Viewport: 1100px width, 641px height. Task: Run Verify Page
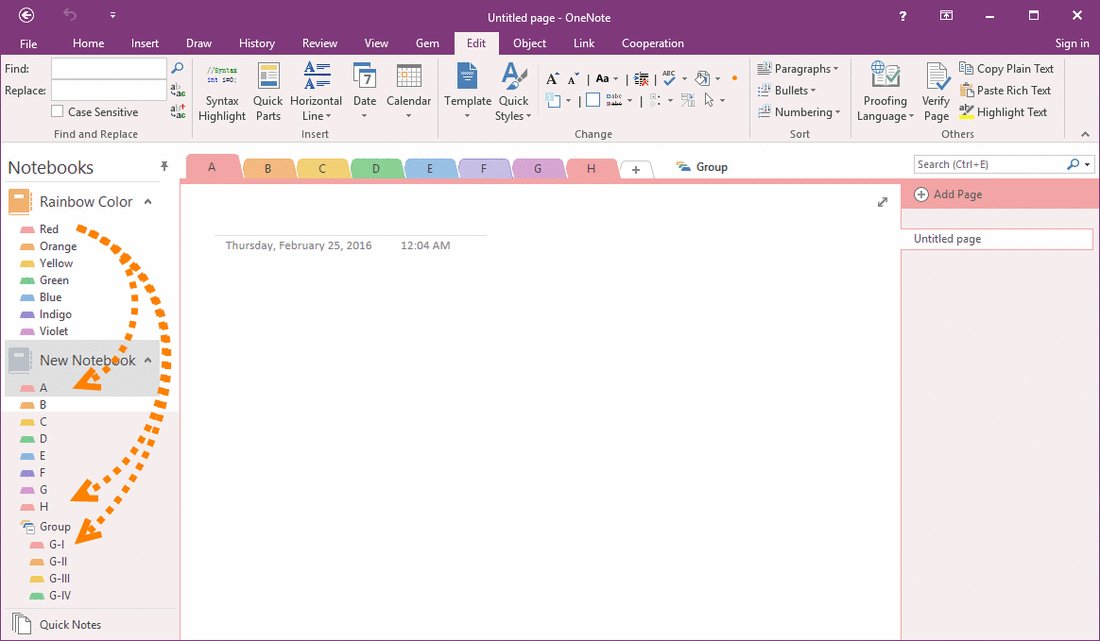936,93
